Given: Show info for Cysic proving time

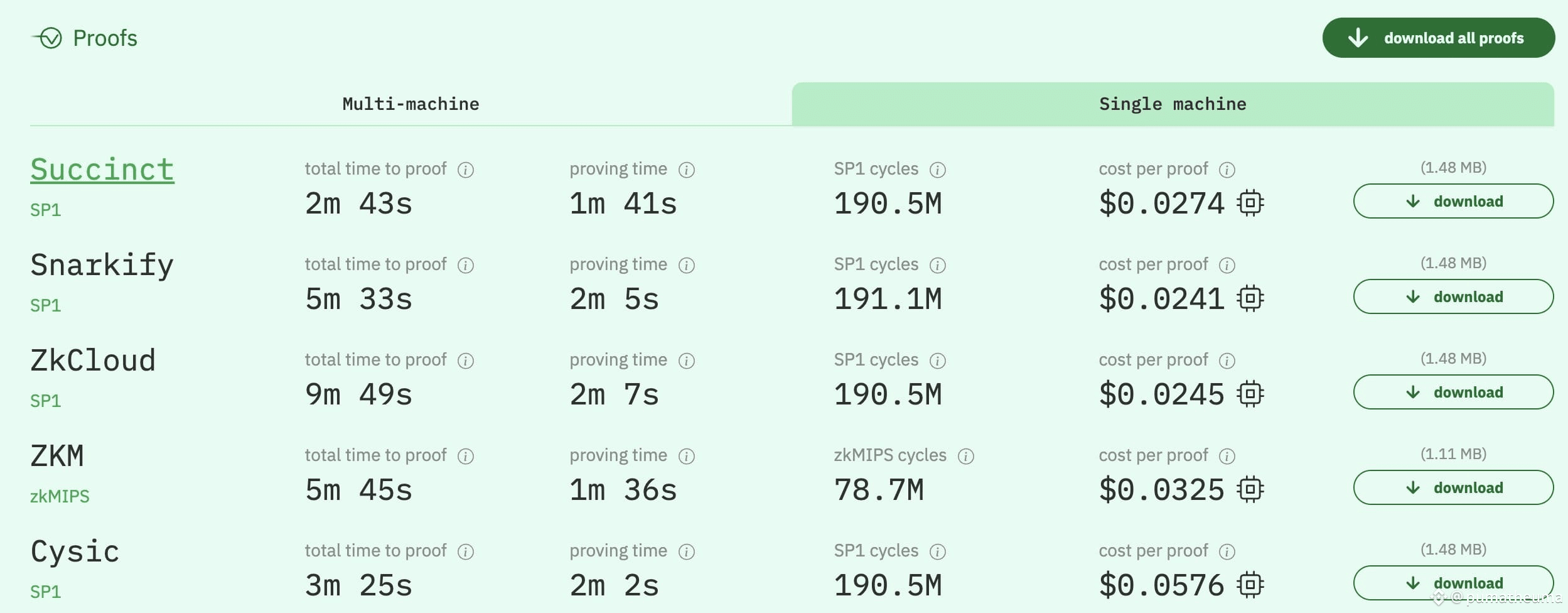Looking at the screenshot, I should [687, 551].
